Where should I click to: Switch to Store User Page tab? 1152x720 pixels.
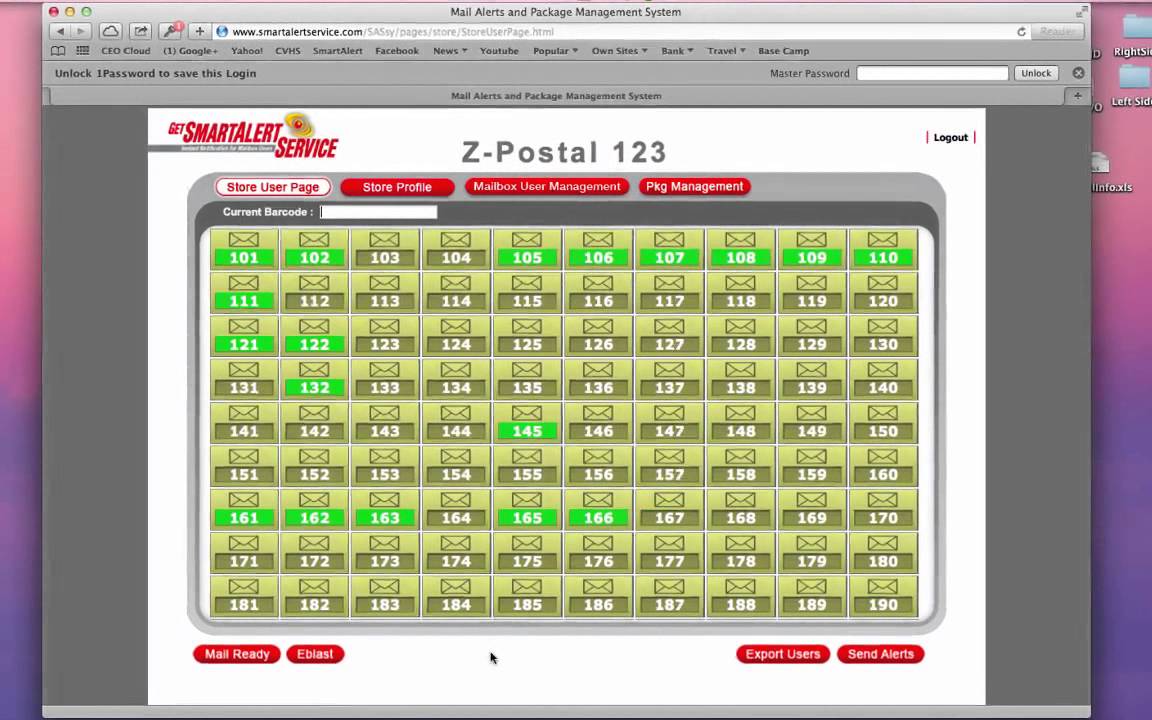coord(273,187)
